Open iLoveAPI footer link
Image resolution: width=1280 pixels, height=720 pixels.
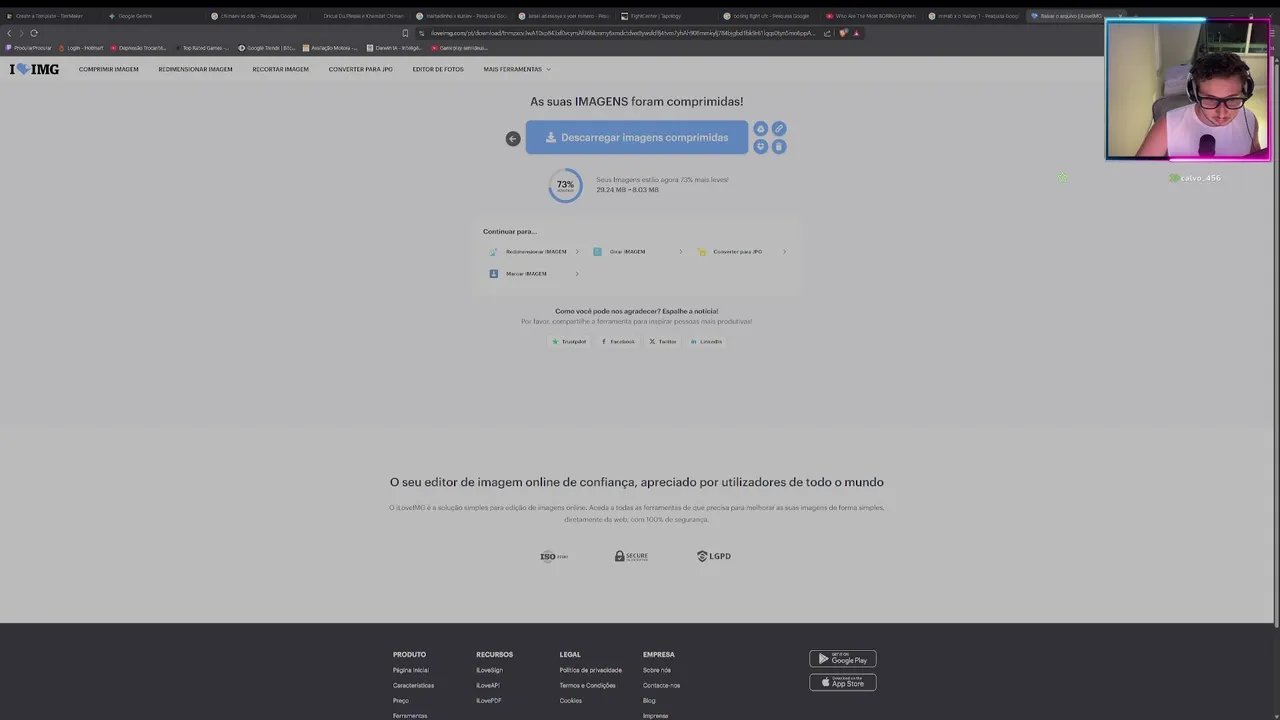point(488,685)
